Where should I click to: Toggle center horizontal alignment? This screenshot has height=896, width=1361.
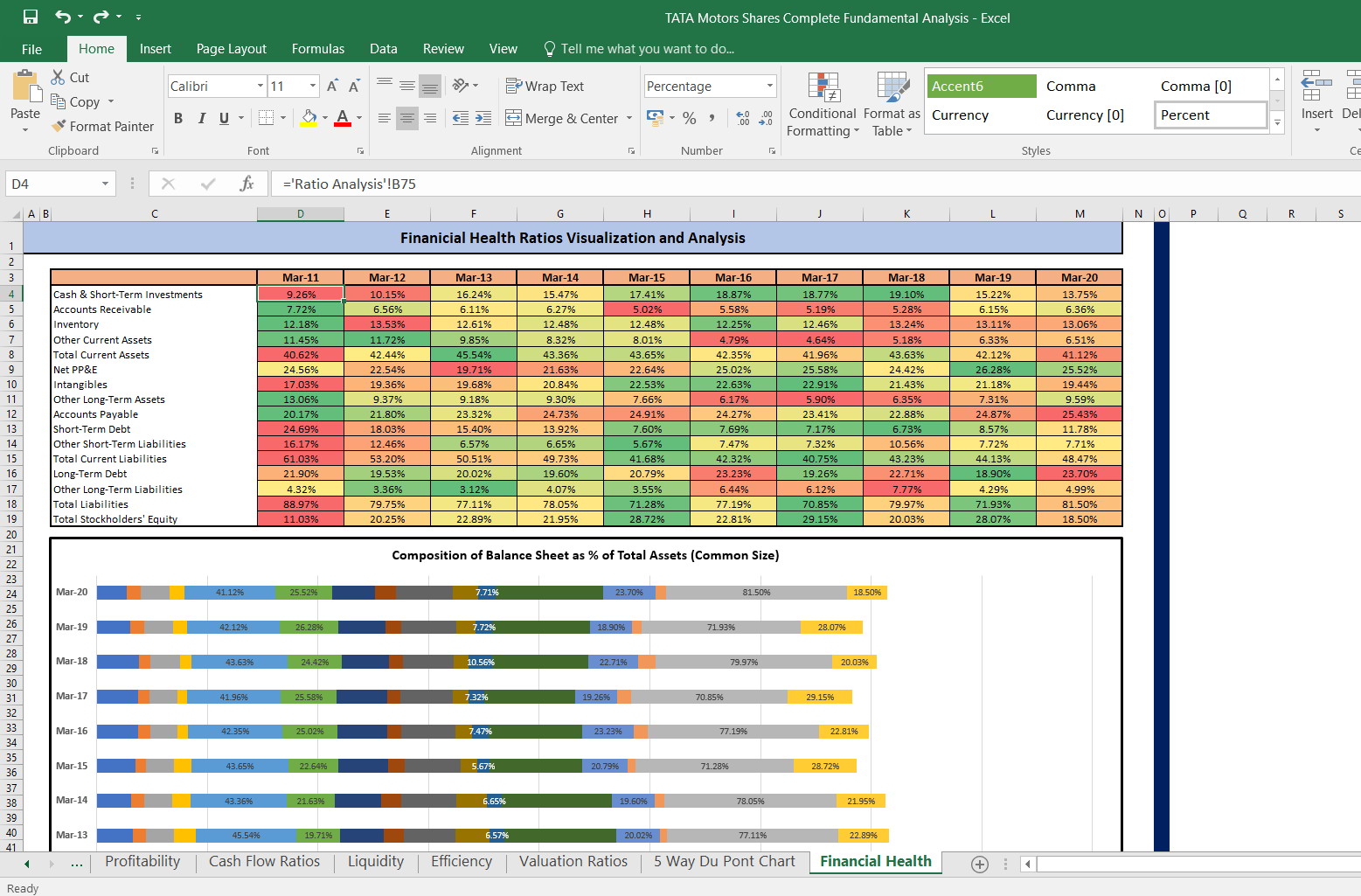point(407,118)
